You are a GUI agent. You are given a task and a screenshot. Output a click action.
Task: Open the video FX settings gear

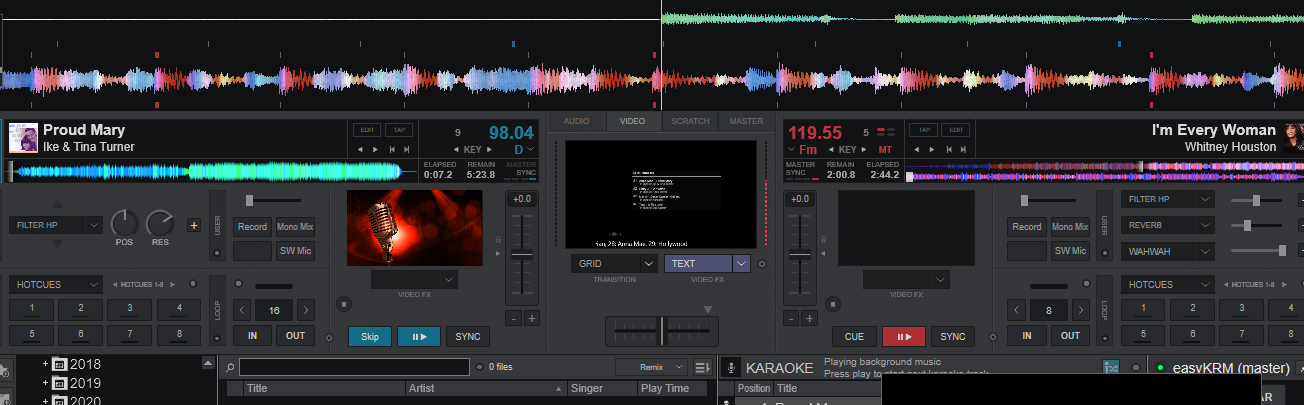(x=762, y=265)
